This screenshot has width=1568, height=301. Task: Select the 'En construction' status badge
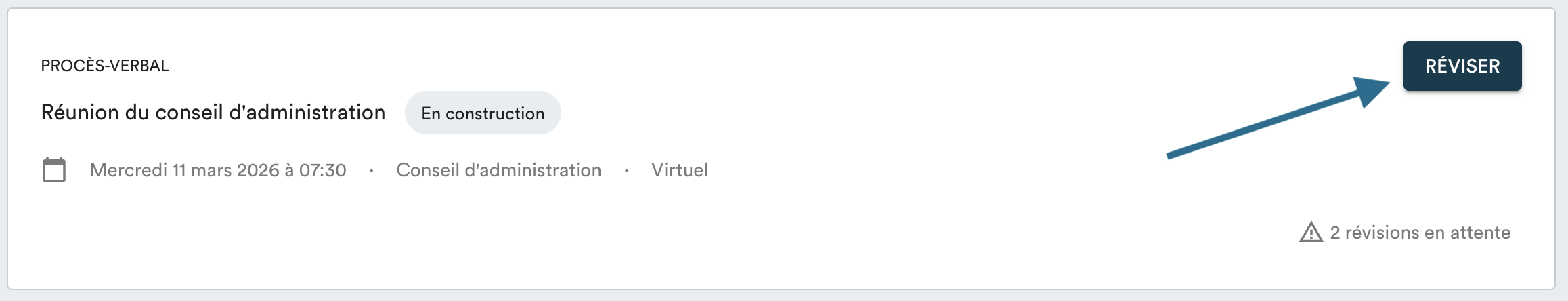(x=483, y=113)
